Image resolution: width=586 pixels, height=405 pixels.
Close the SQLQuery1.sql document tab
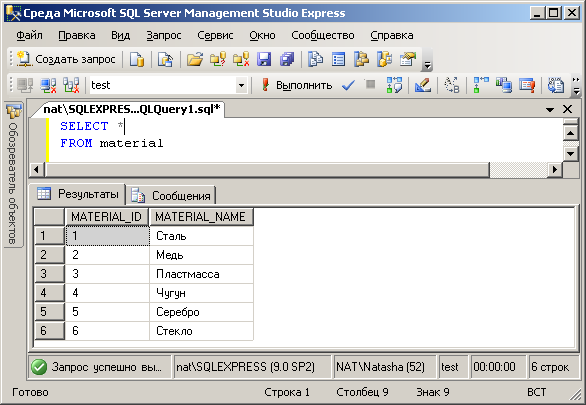tap(567, 109)
